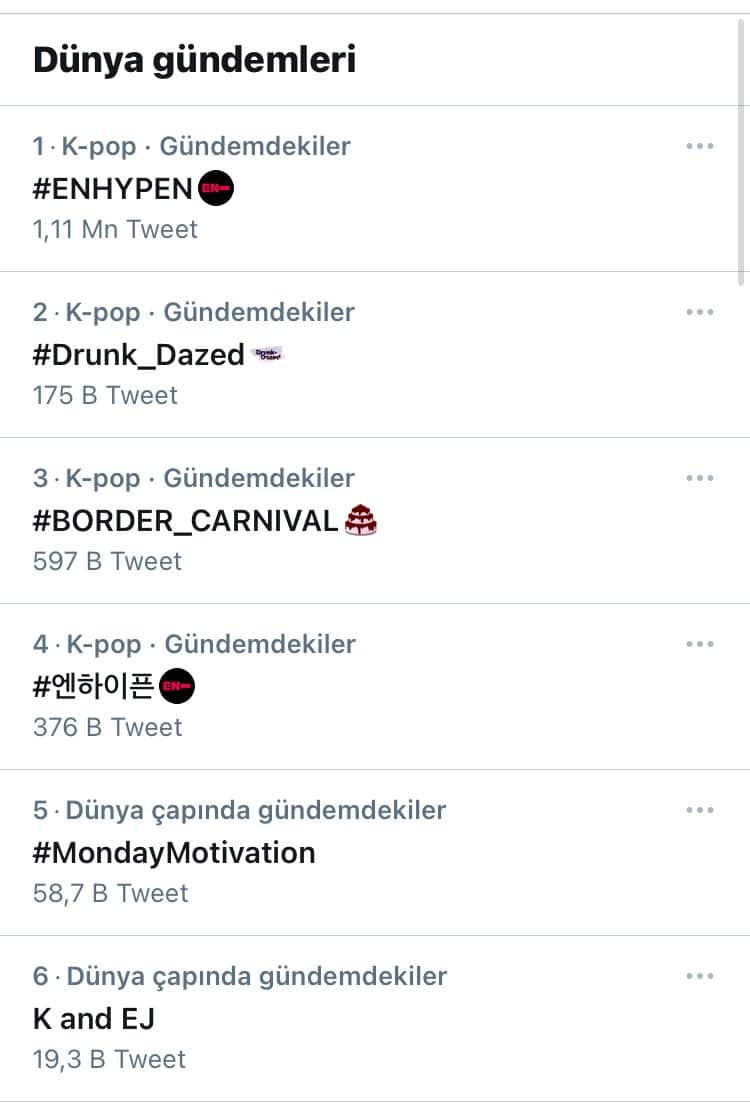Click the 58,7 B Tweet count
750x1104 pixels.
tap(110, 893)
